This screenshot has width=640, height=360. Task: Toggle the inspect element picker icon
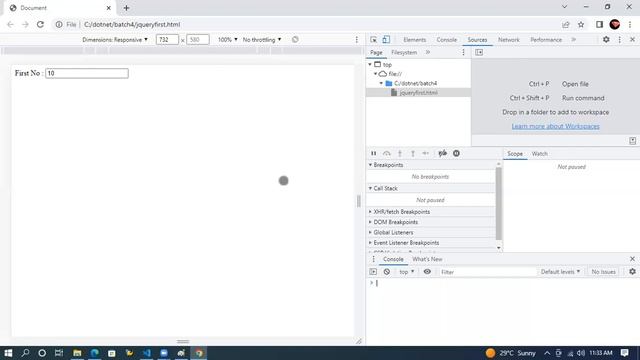click(373, 40)
